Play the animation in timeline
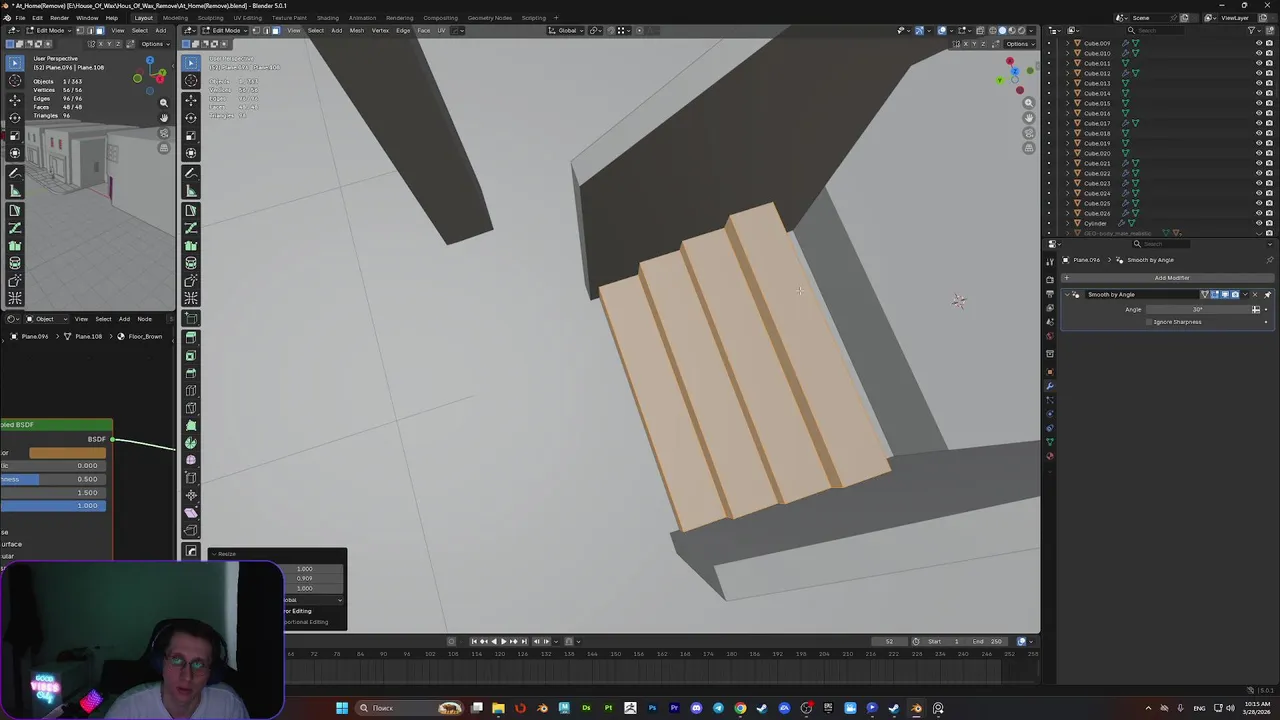The width and height of the screenshot is (1280, 720). coord(503,641)
